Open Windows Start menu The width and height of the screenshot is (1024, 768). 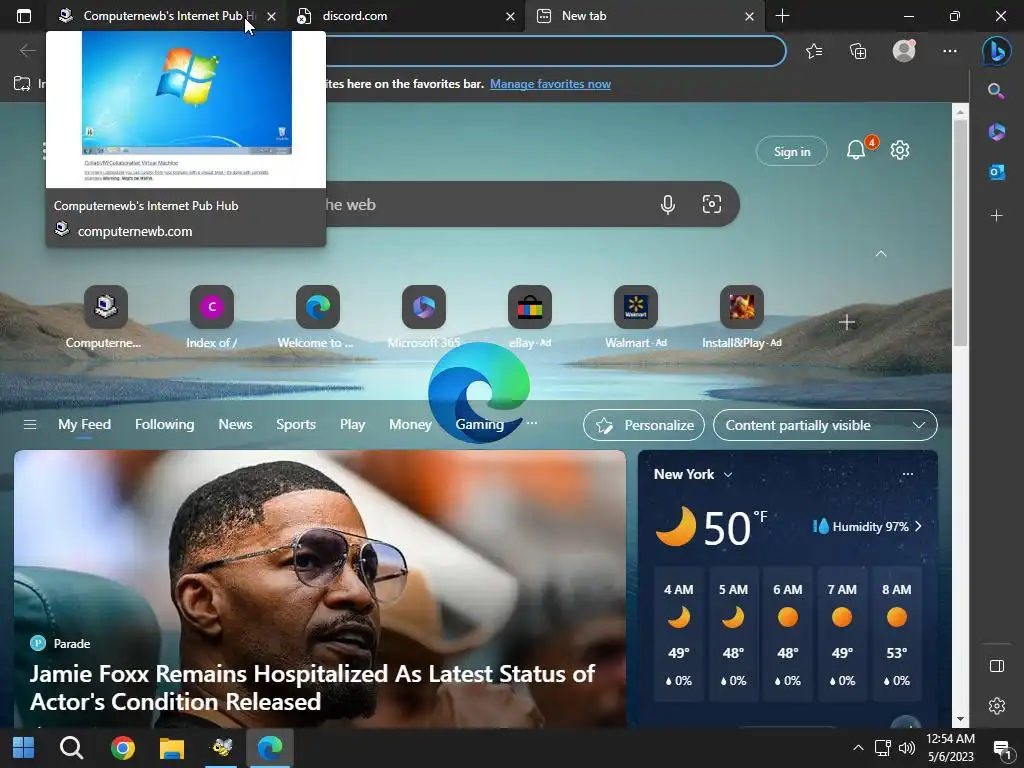coord(24,748)
